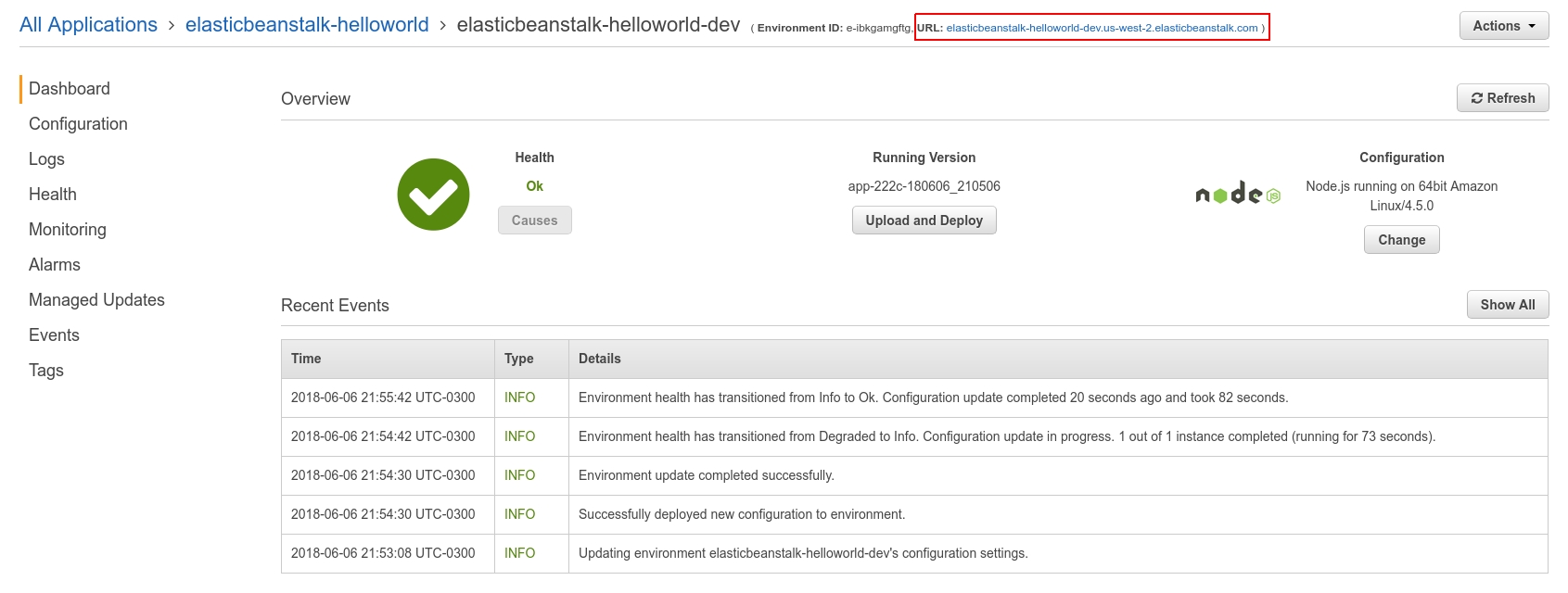
Task: Open Tags in the sidebar
Action: [x=46, y=371]
